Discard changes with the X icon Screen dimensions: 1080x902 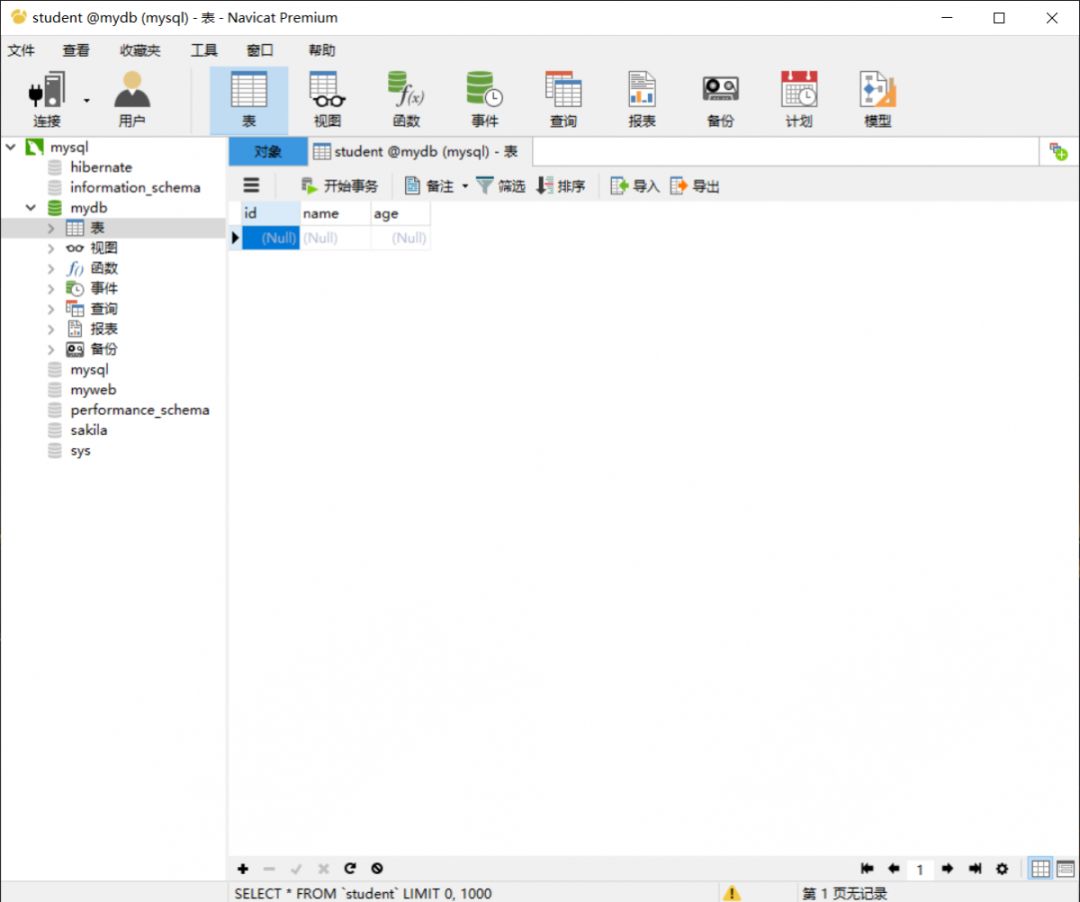click(x=323, y=869)
